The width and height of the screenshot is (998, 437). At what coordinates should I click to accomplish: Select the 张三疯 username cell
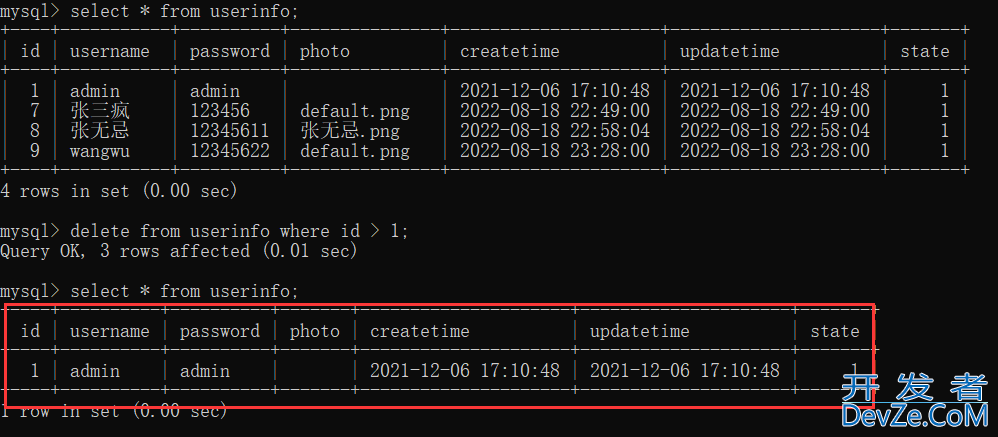point(101,111)
